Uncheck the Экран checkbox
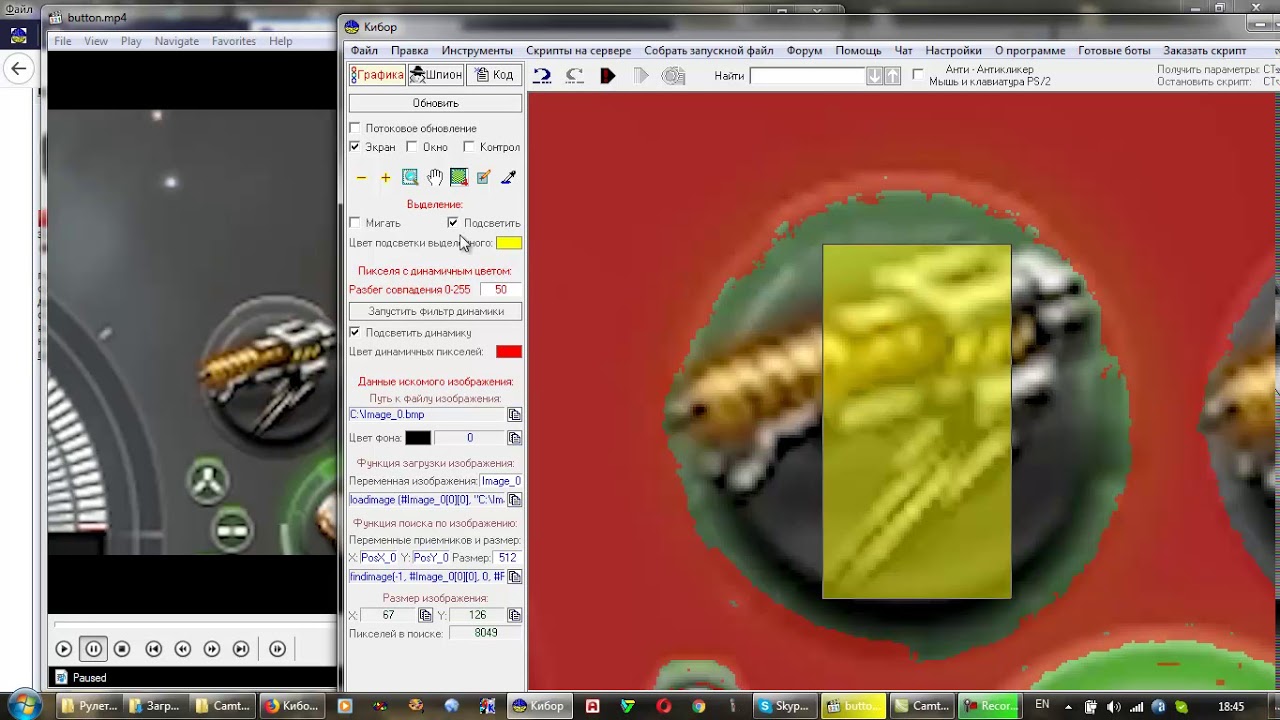Screen dimensions: 1280x720 point(355,147)
